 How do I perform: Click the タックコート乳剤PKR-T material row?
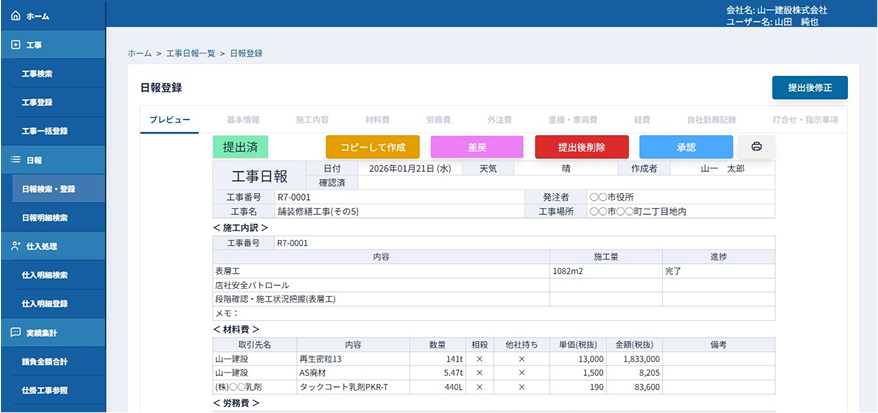[494, 387]
